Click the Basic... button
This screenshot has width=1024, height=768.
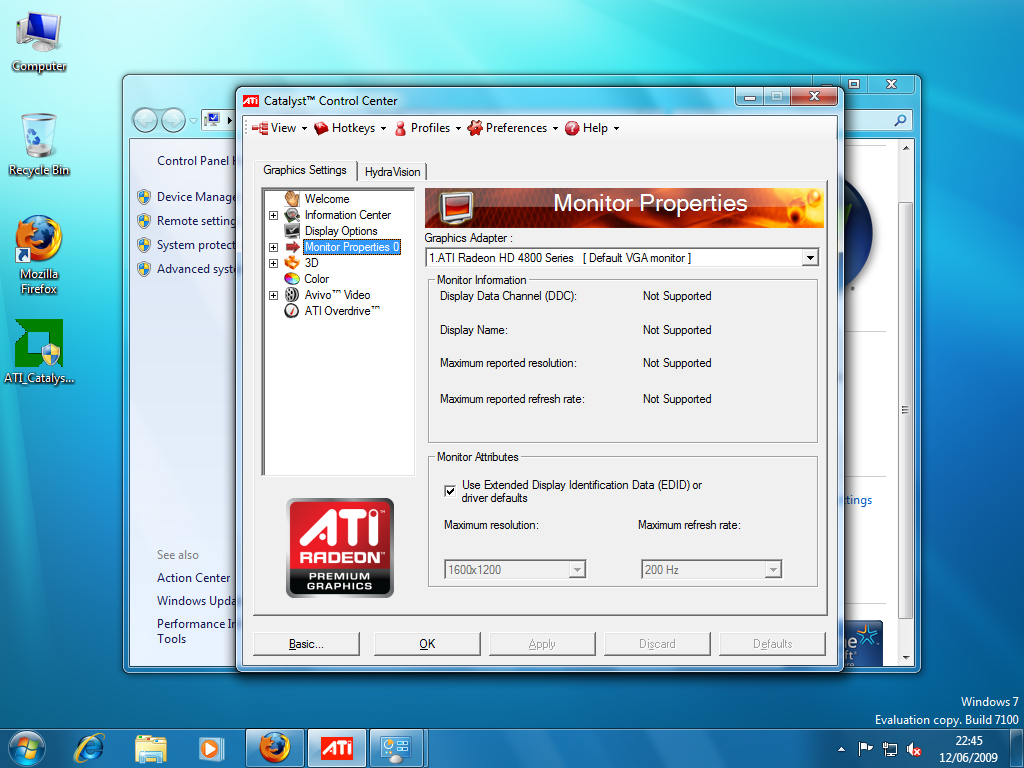click(306, 643)
